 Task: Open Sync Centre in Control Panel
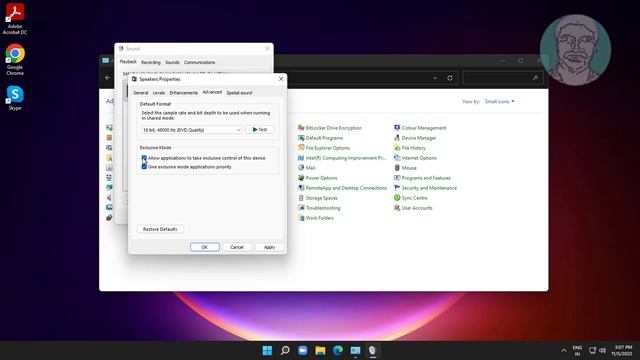tap(411, 198)
